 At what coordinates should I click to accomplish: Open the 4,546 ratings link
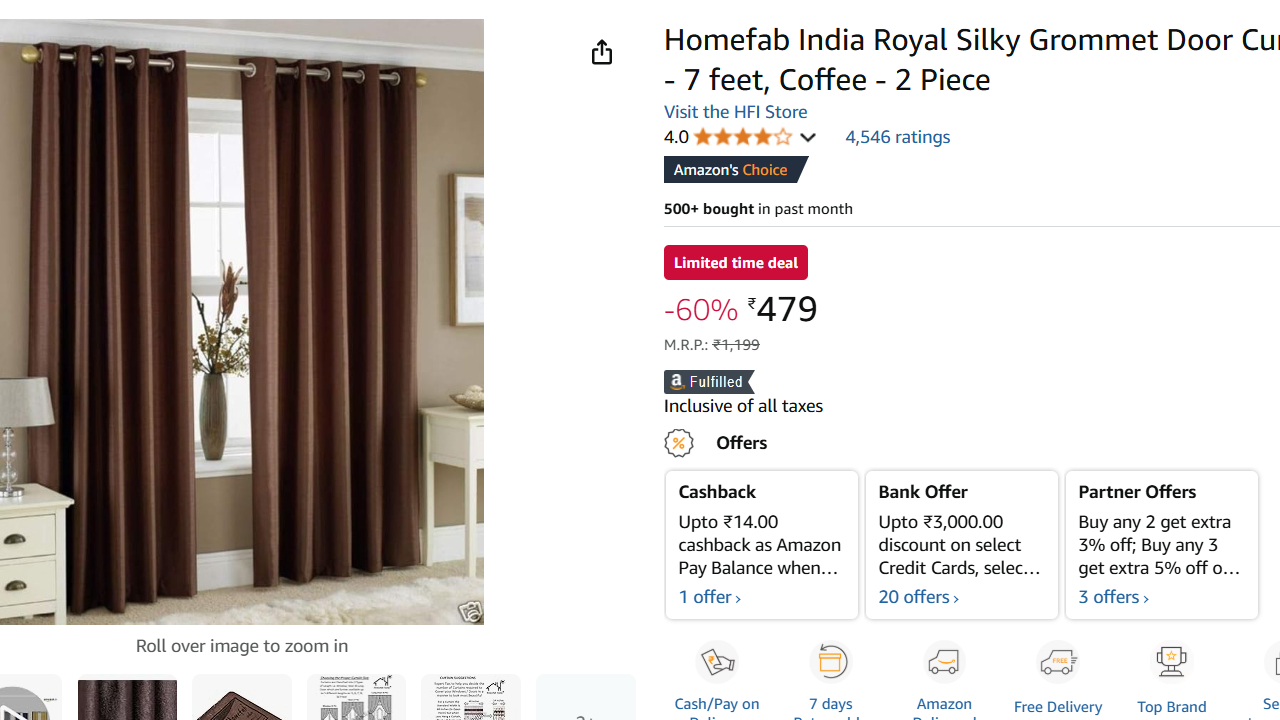(897, 137)
